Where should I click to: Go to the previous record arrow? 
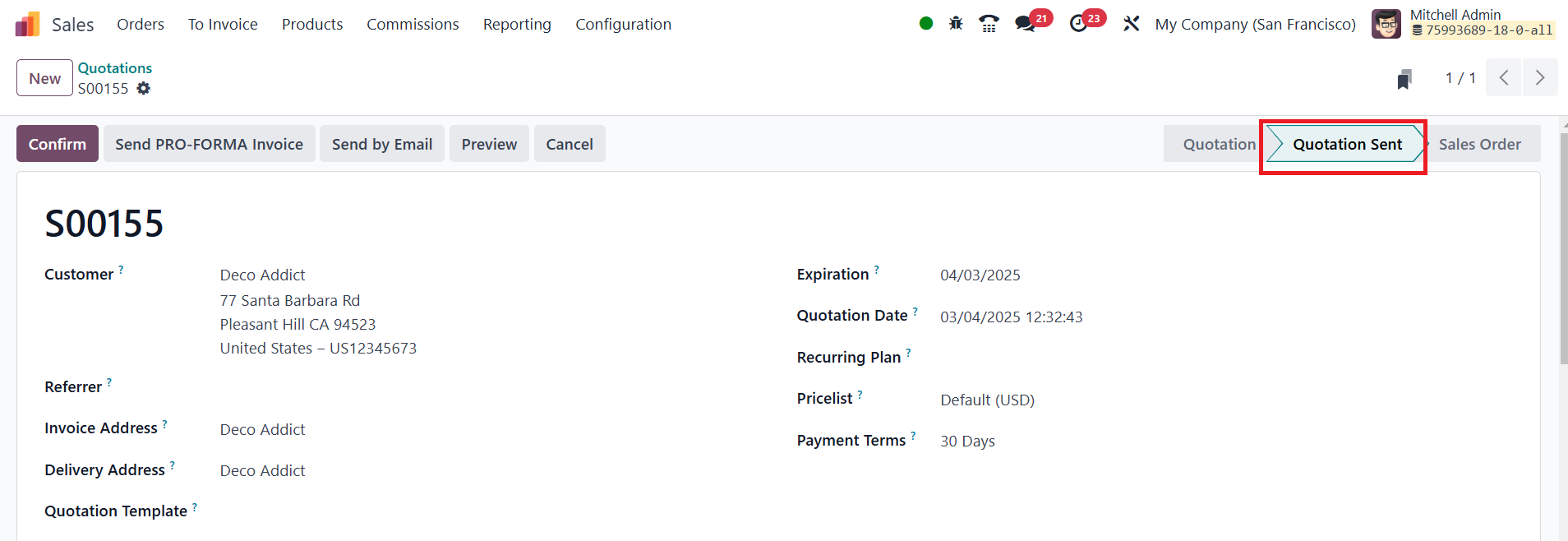click(1504, 78)
